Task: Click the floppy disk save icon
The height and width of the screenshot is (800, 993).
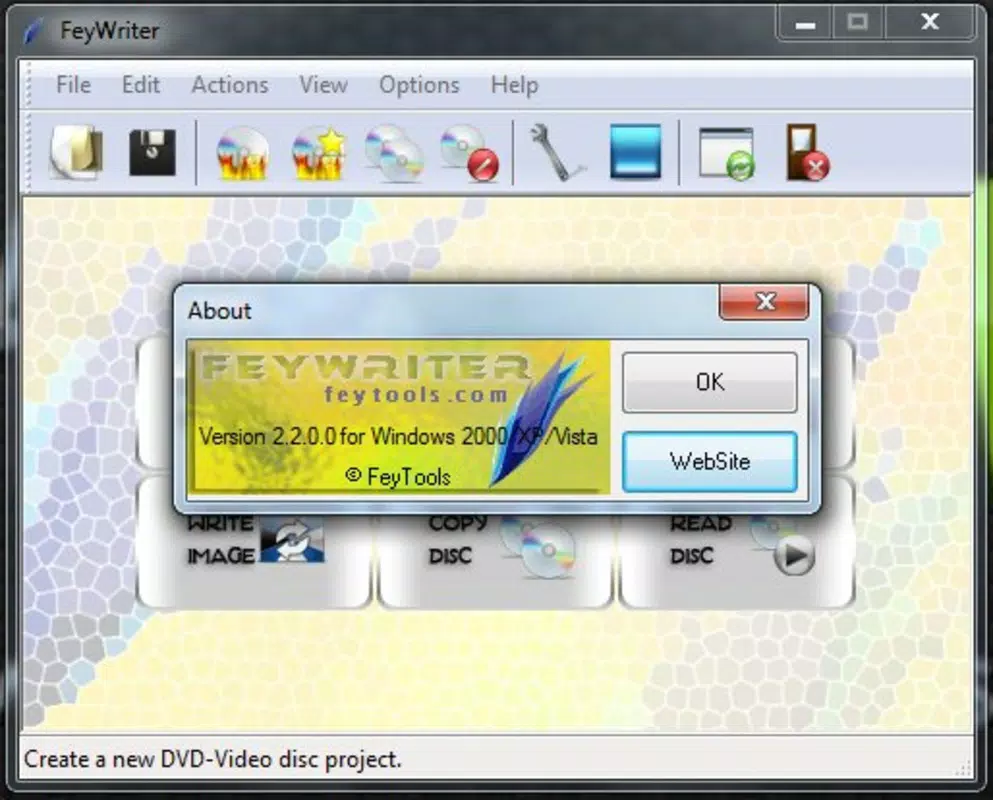Action: tap(153, 153)
